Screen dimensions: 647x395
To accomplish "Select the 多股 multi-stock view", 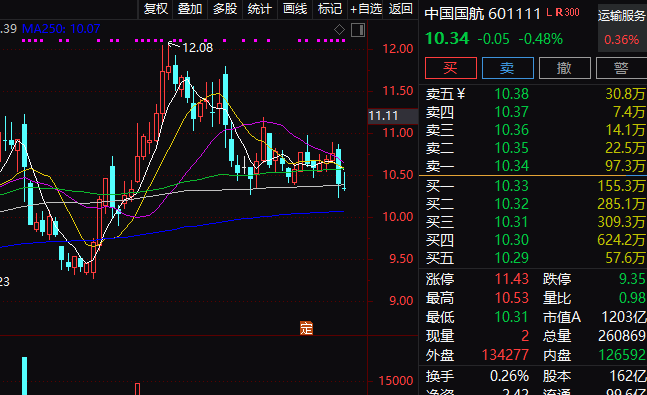I will tap(225, 9).
